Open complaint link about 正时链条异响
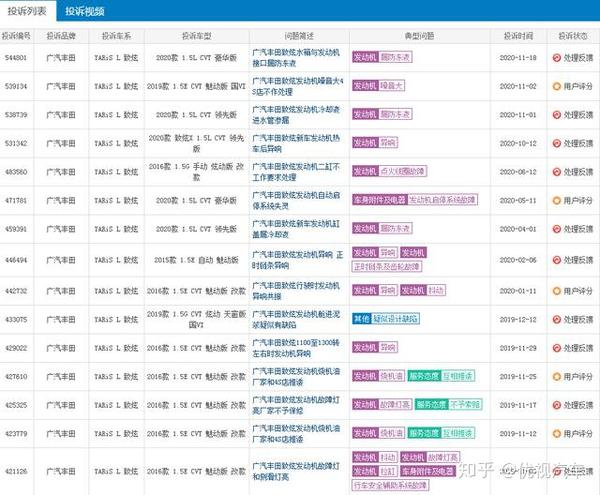This screenshot has height=495, width=600. 297,260
